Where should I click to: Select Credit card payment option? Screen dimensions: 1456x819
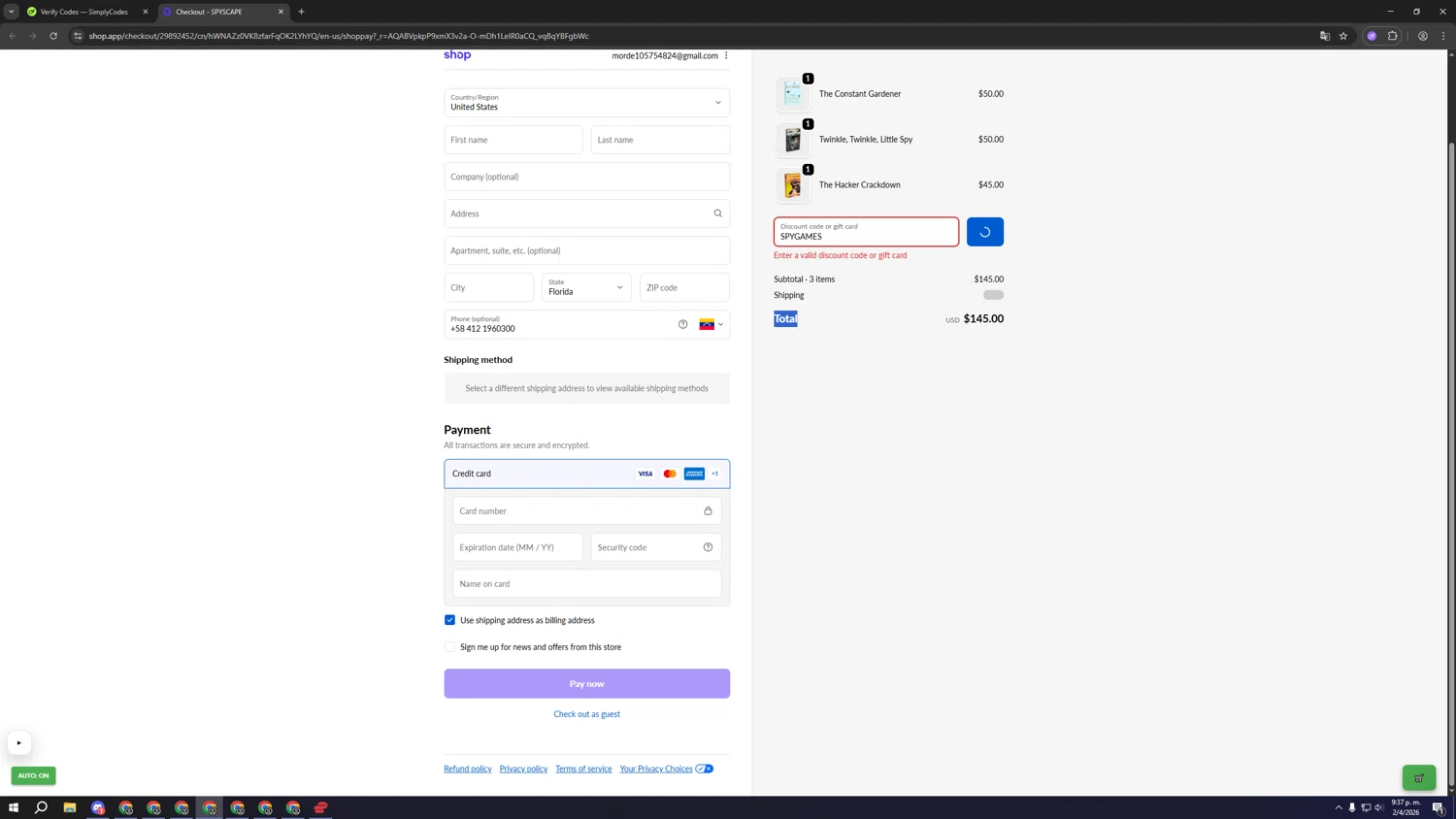click(587, 474)
